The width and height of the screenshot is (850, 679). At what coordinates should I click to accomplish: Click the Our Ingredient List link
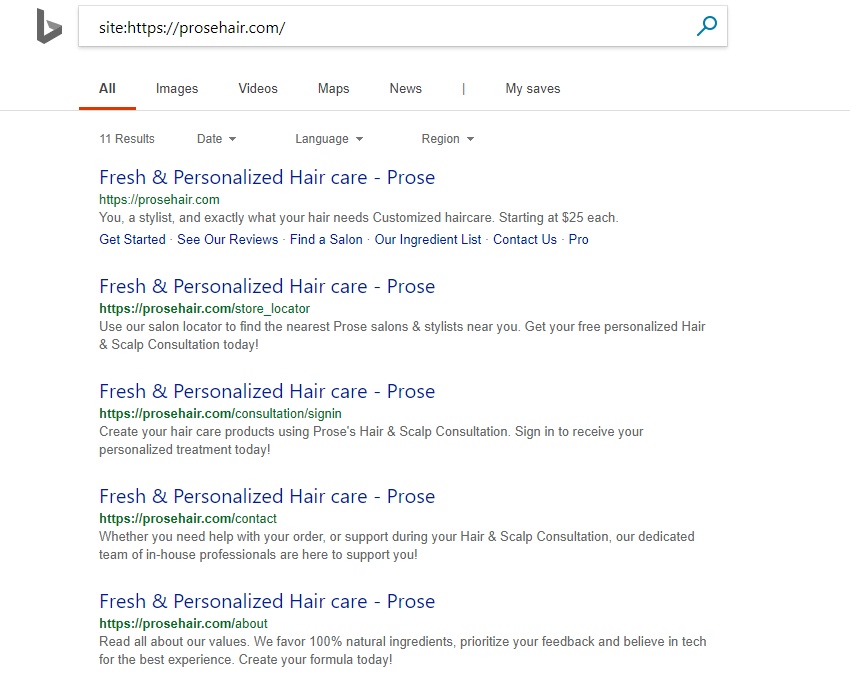point(427,239)
